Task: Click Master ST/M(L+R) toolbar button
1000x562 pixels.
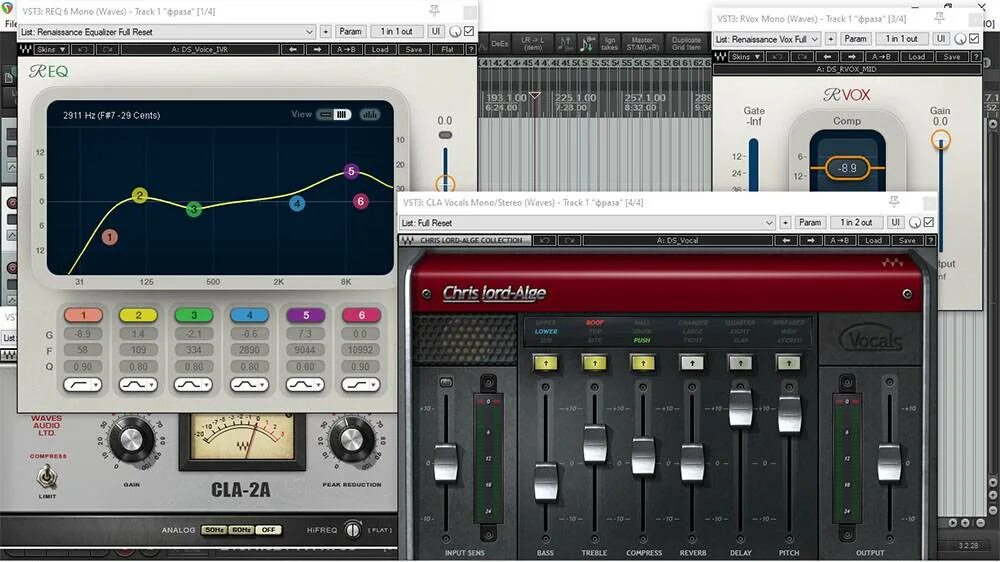Action: (x=642, y=43)
